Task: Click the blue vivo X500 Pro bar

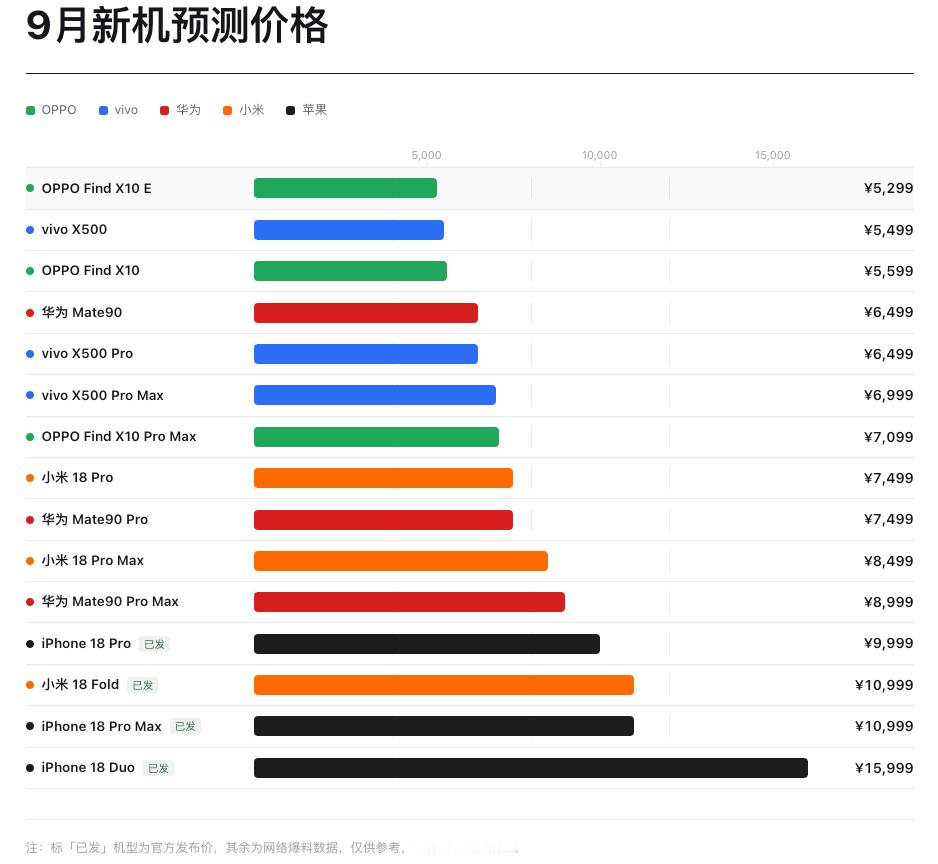Action: pyautogui.click(x=366, y=354)
